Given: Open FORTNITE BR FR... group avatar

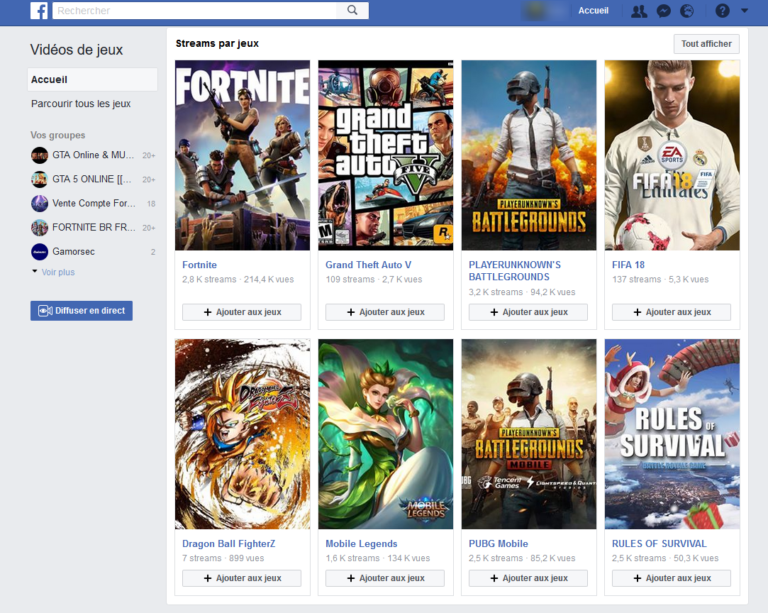Looking at the screenshot, I should (x=40, y=227).
